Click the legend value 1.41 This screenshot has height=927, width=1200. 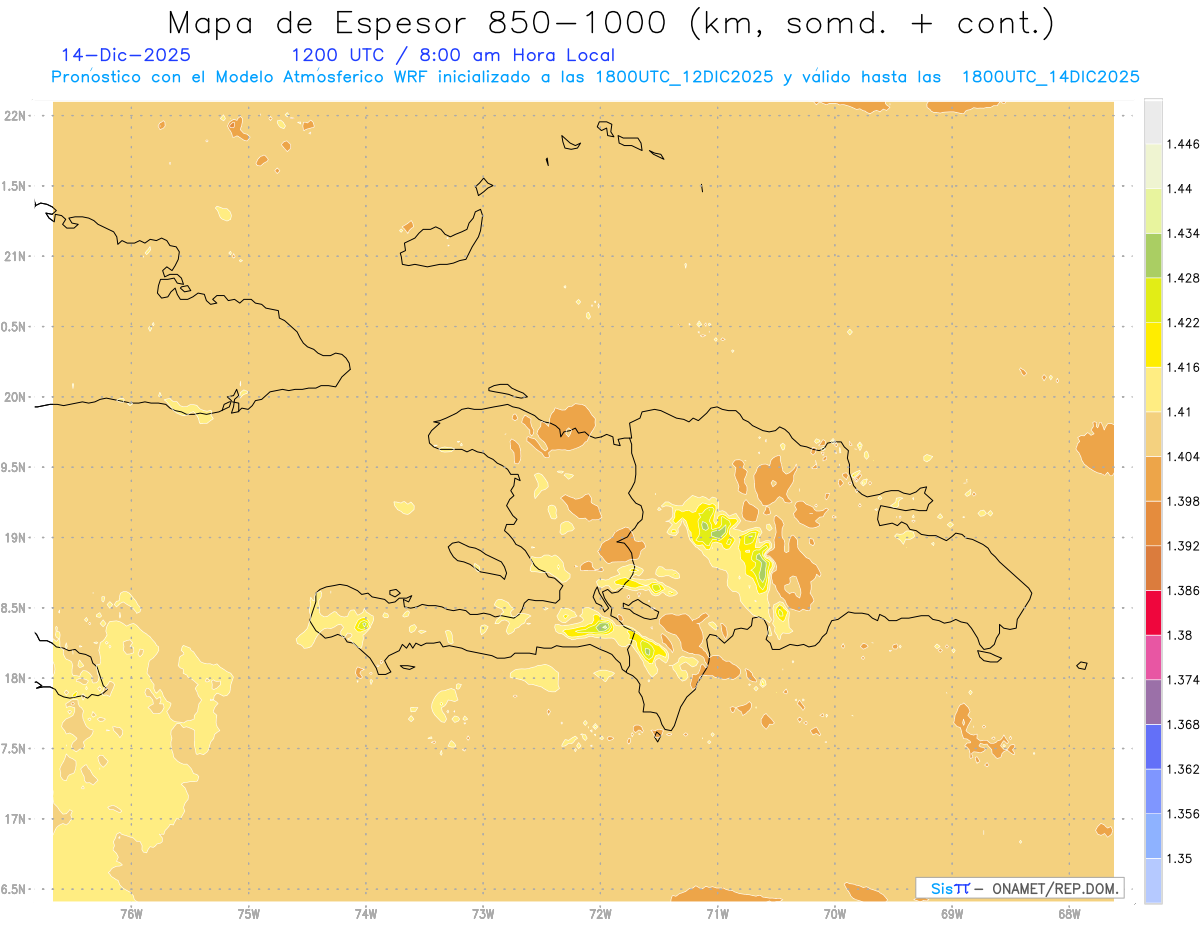point(1178,411)
